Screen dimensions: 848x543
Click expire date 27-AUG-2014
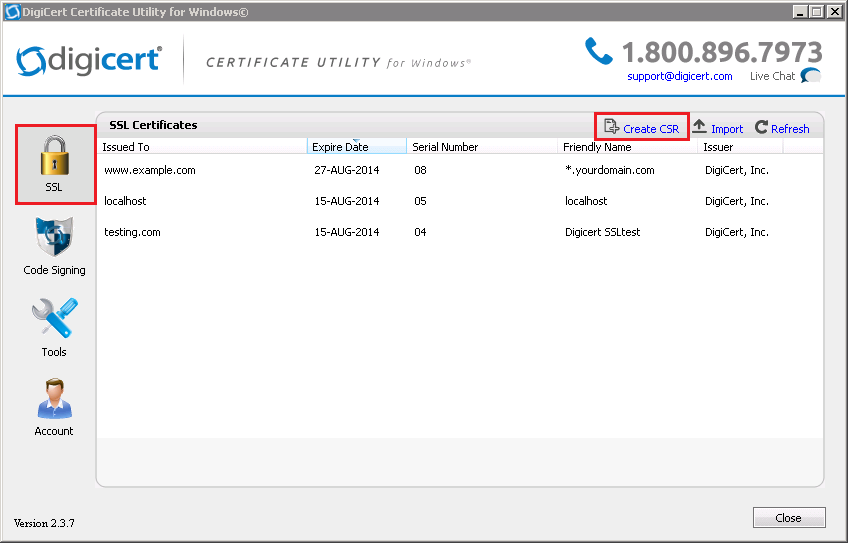347,170
